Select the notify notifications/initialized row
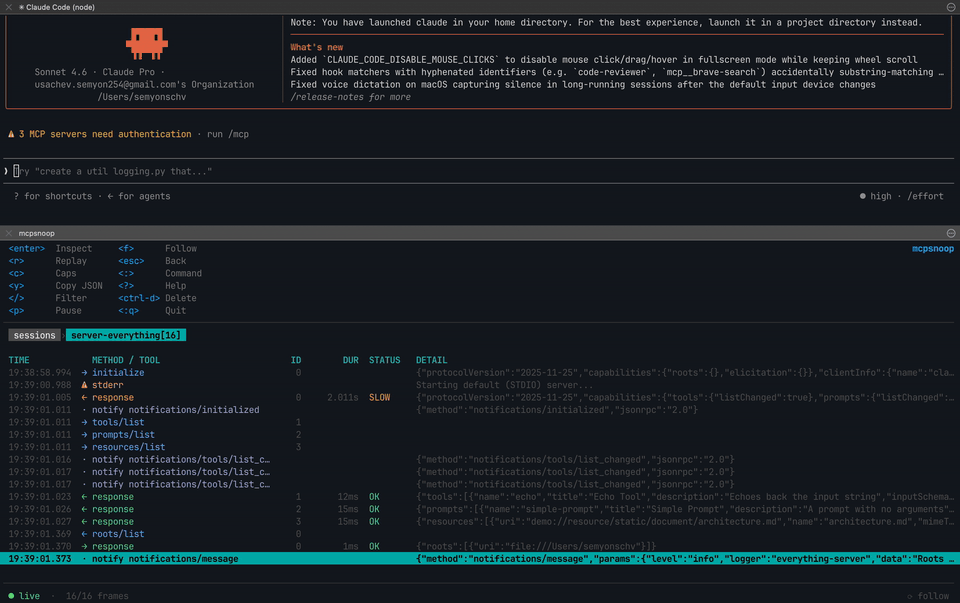Screen dimensions: 960x603 pos(480,410)
